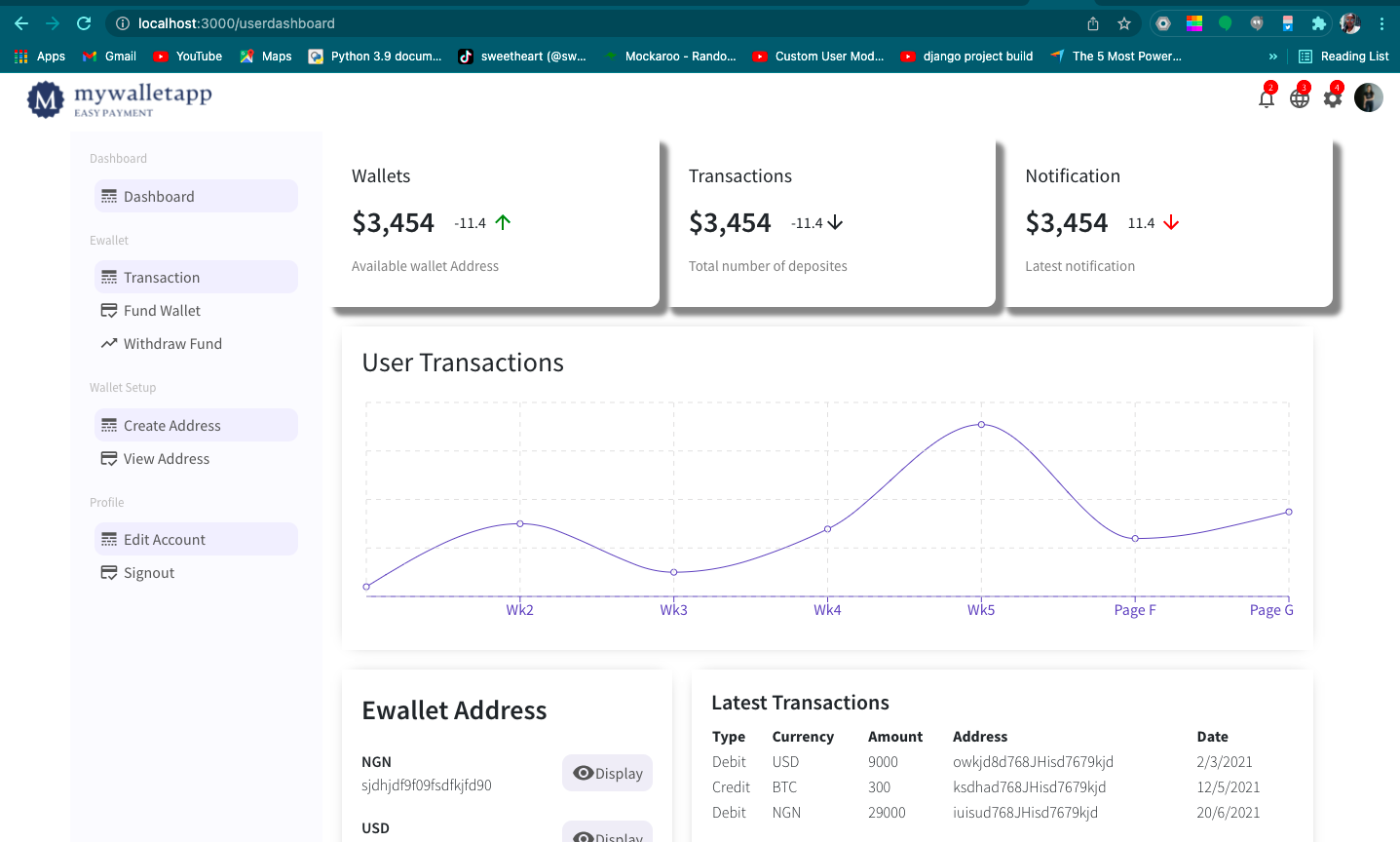
Task: Open the YouTube bookmark
Action: 188,57
